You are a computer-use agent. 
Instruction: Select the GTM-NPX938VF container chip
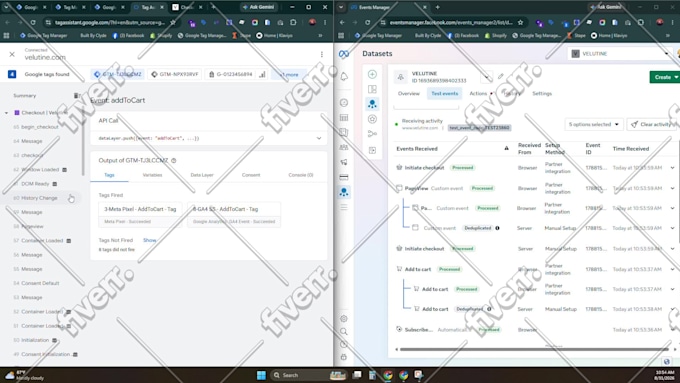(x=175, y=74)
